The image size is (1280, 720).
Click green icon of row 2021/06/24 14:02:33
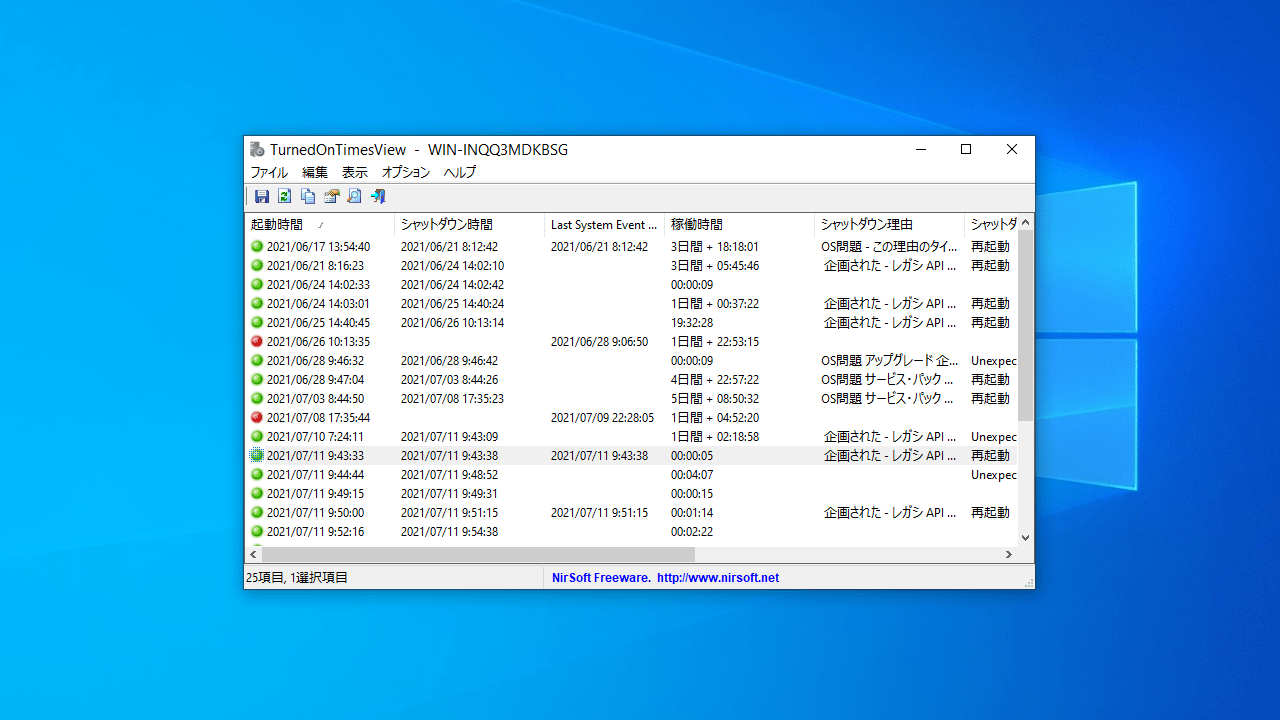click(257, 284)
